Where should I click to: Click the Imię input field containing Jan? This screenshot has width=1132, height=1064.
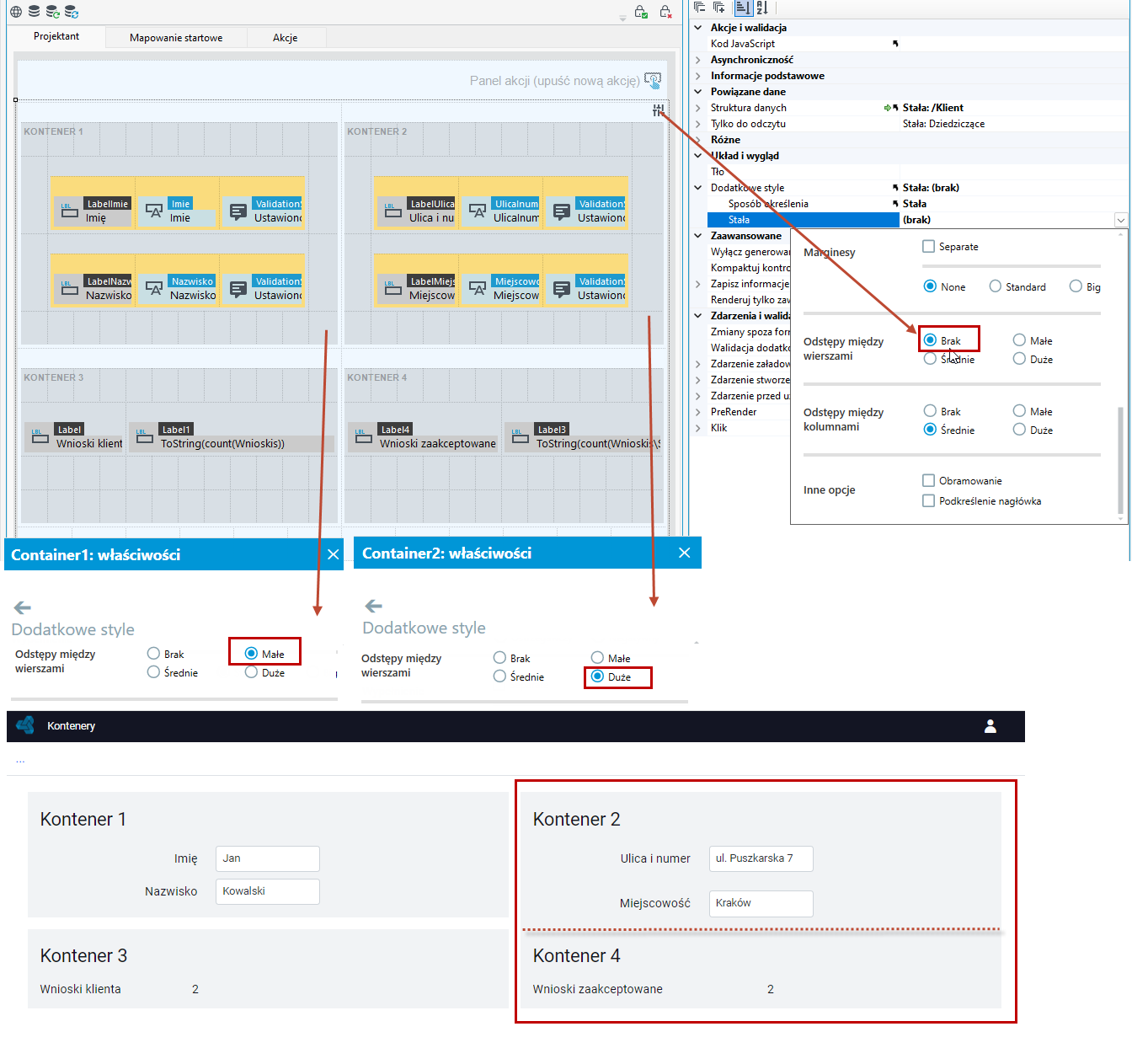click(x=268, y=858)
